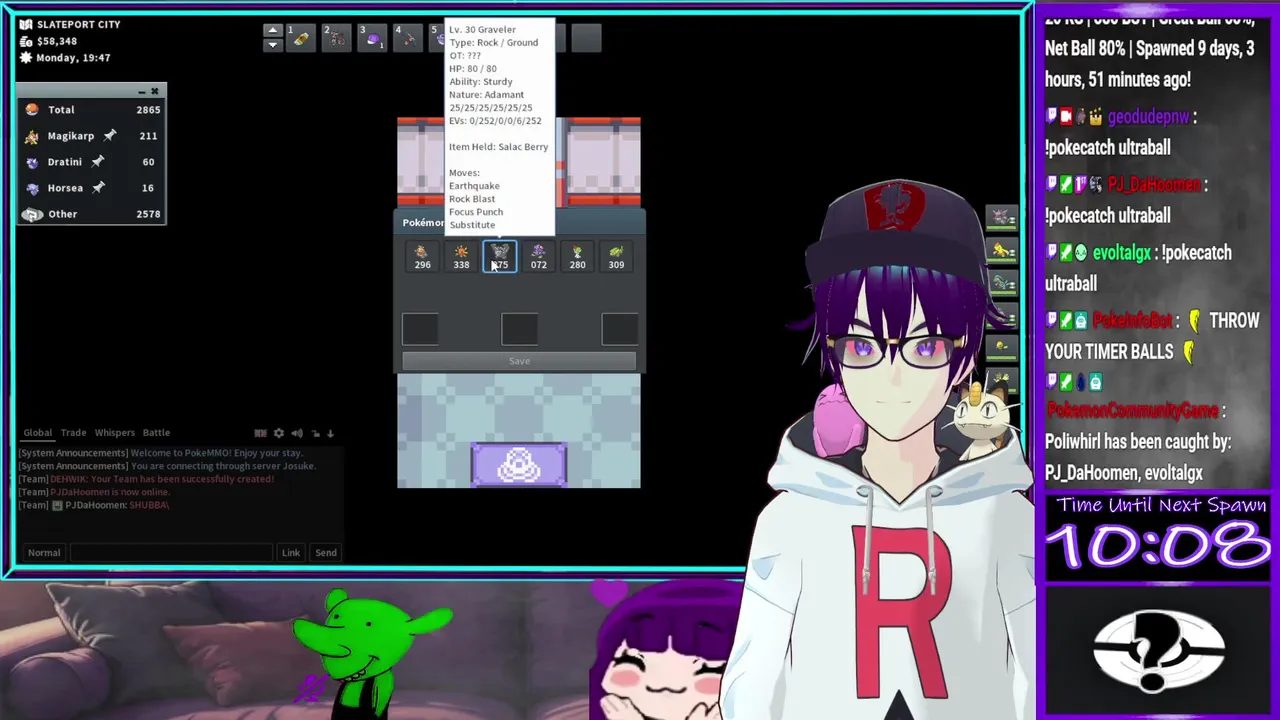The image size is (1280, 720).
Task: Focus the chat message input field
Action: [x=171, y=552]
